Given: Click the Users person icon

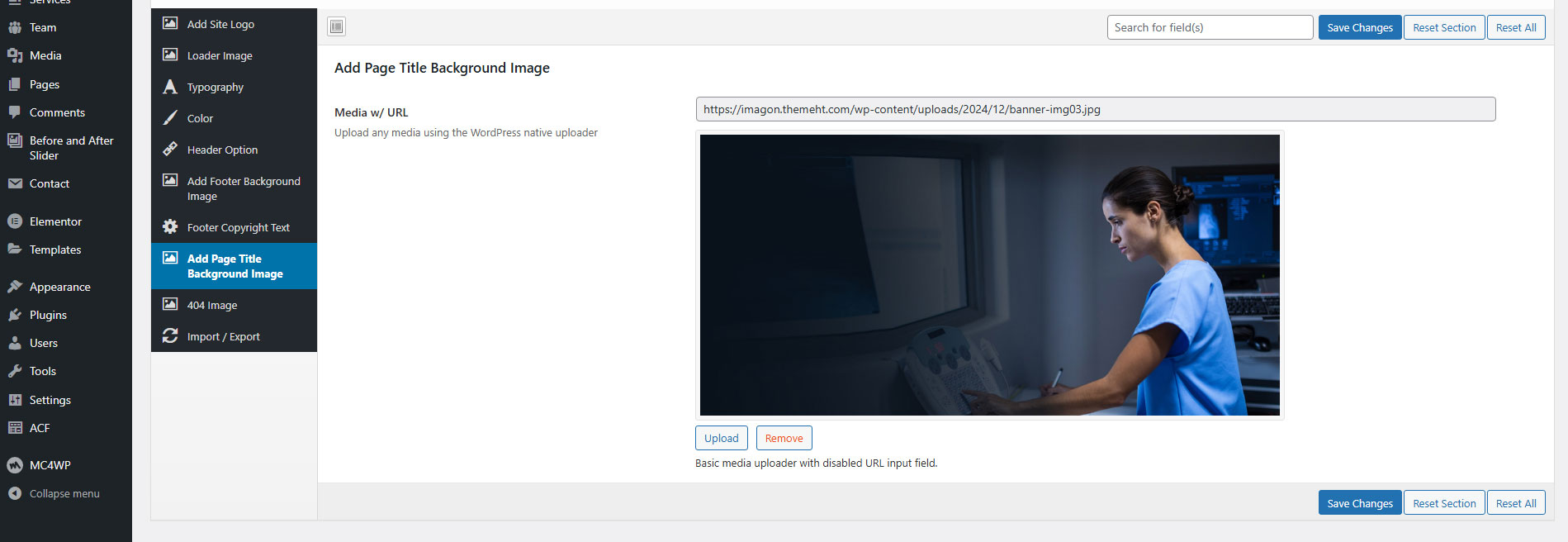Looking at the screenshot, I should click(15, 343).
